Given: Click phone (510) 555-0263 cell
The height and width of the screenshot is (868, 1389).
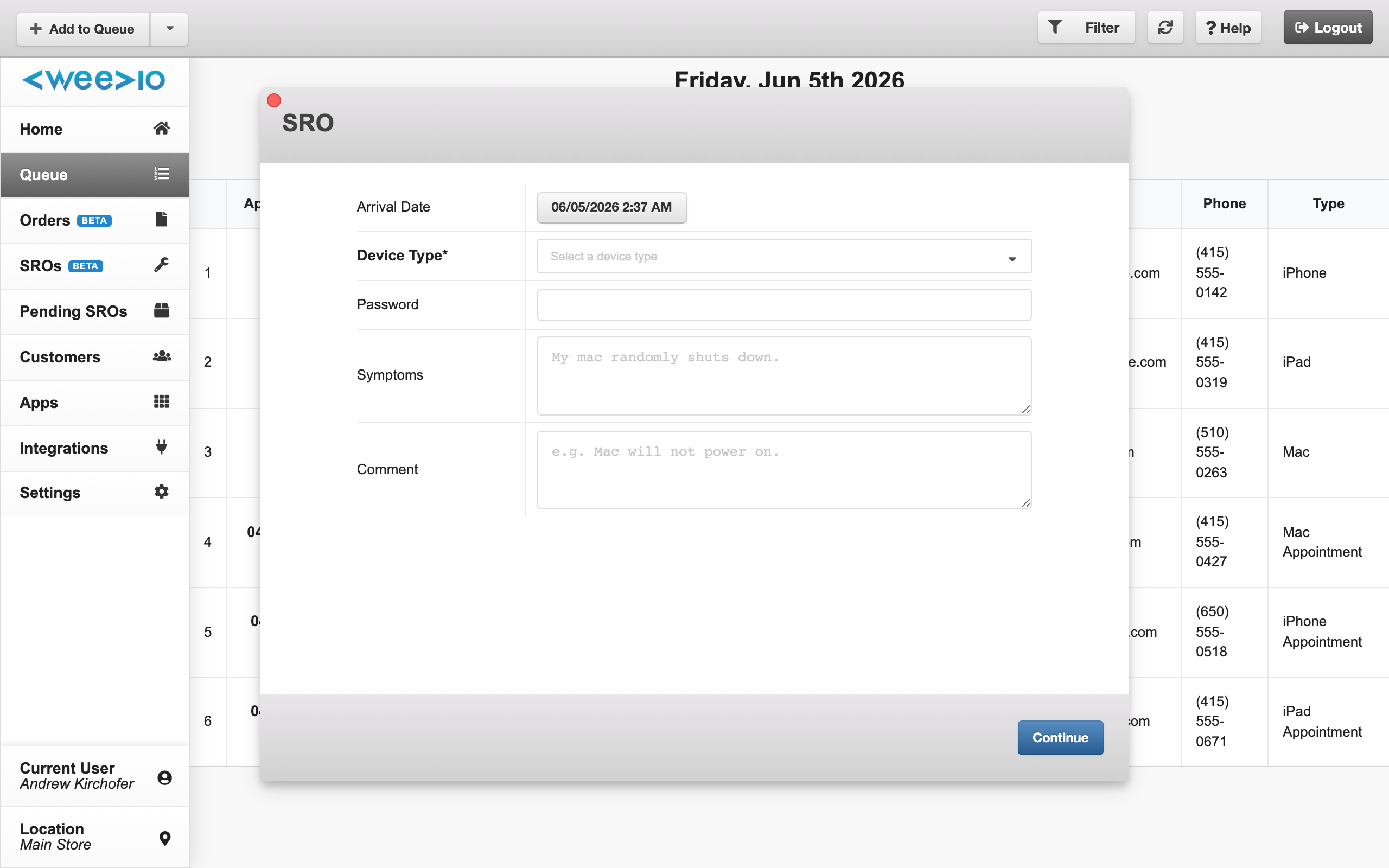Looking at the screenshot, I should (1224, 452).
